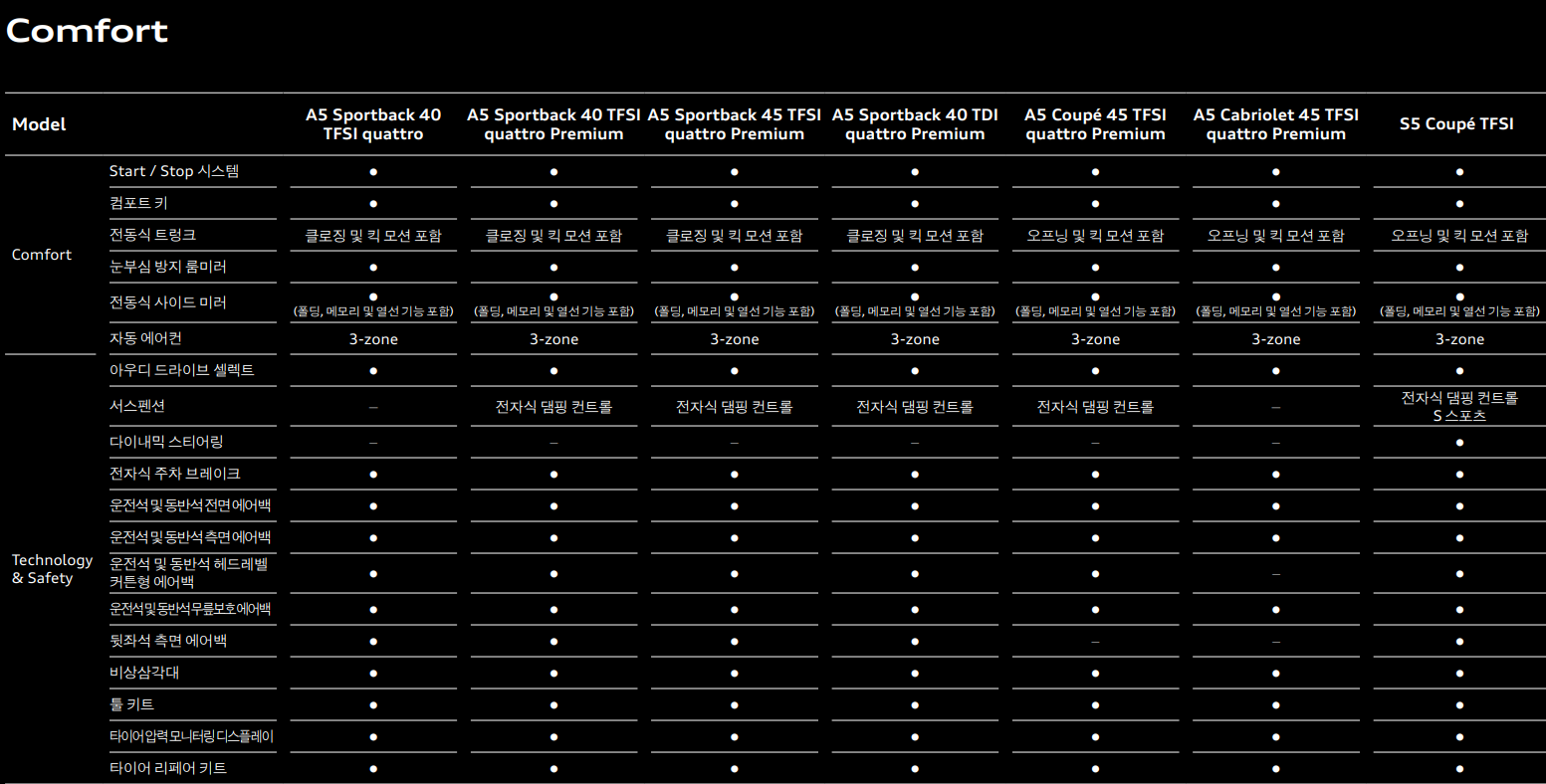The image size is (1546, 784).
Task: Select the Technology & Safety category label
Action: [52, 569]
